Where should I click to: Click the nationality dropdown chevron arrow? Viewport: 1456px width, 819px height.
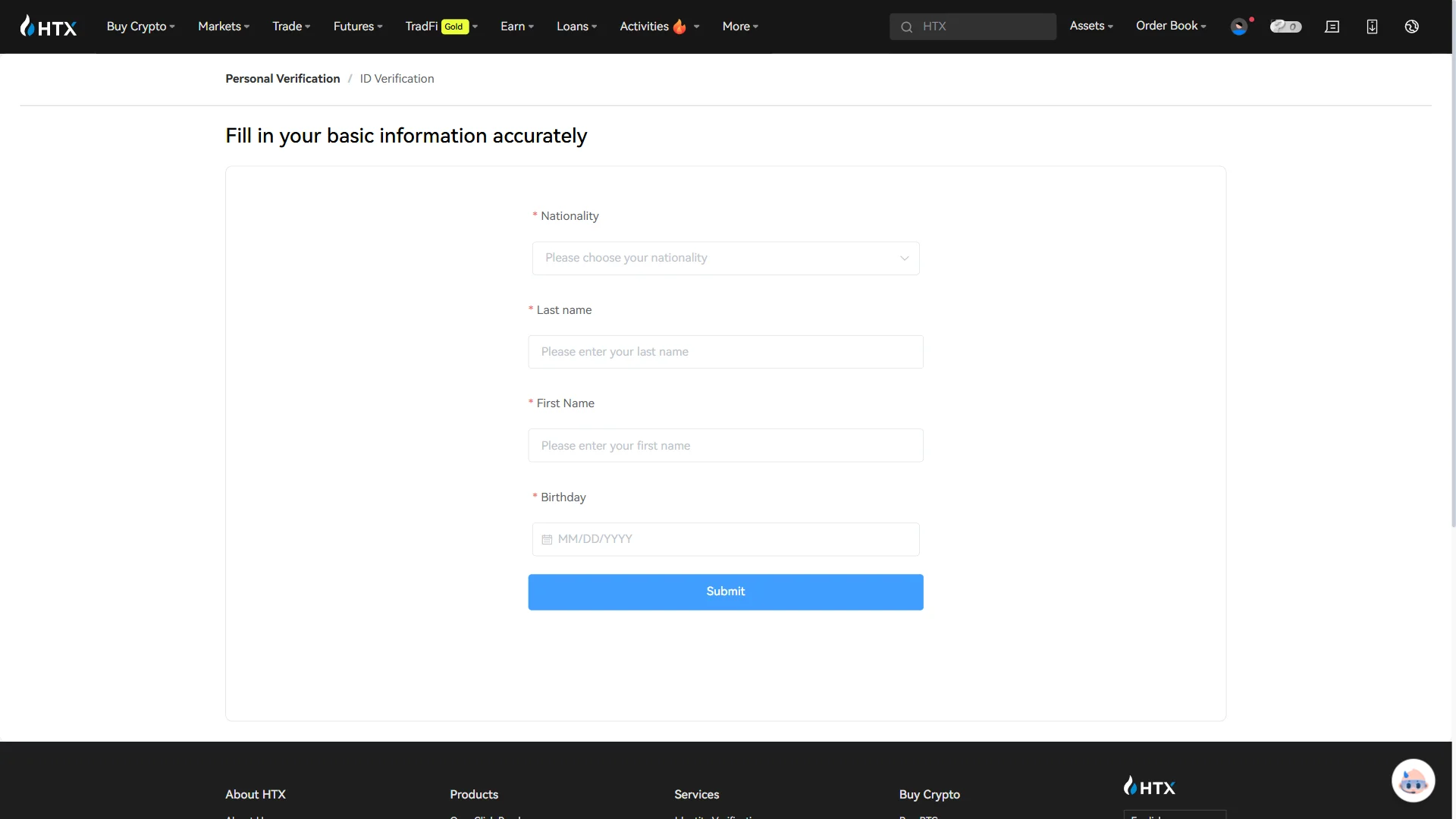pos(904,259)
